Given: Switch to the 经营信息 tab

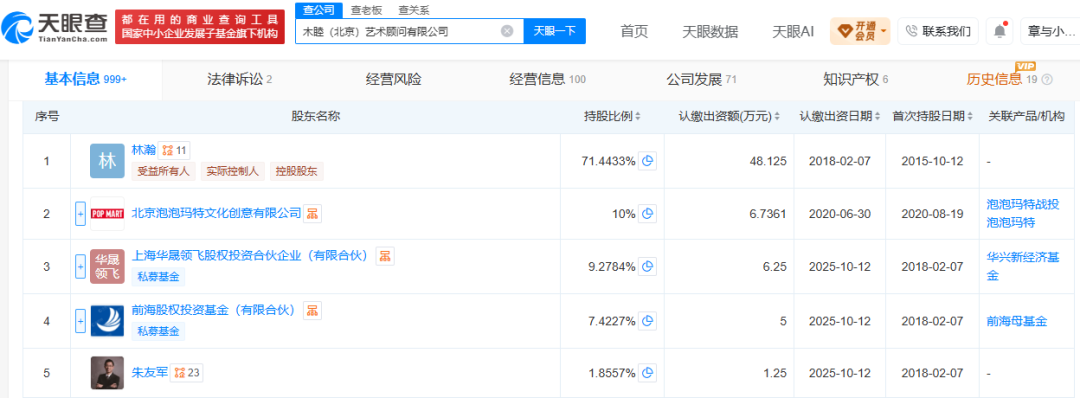Looking at the screenshot, I should [x=547, y=80].
